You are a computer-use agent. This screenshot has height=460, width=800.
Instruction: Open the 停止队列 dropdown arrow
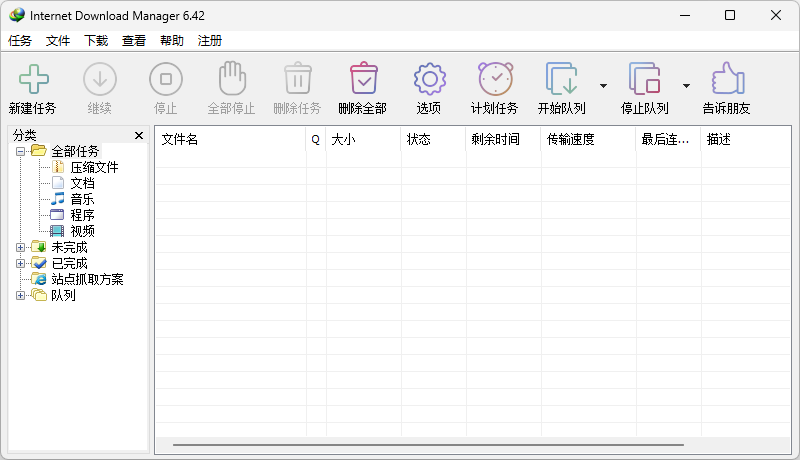click(687, 86)
